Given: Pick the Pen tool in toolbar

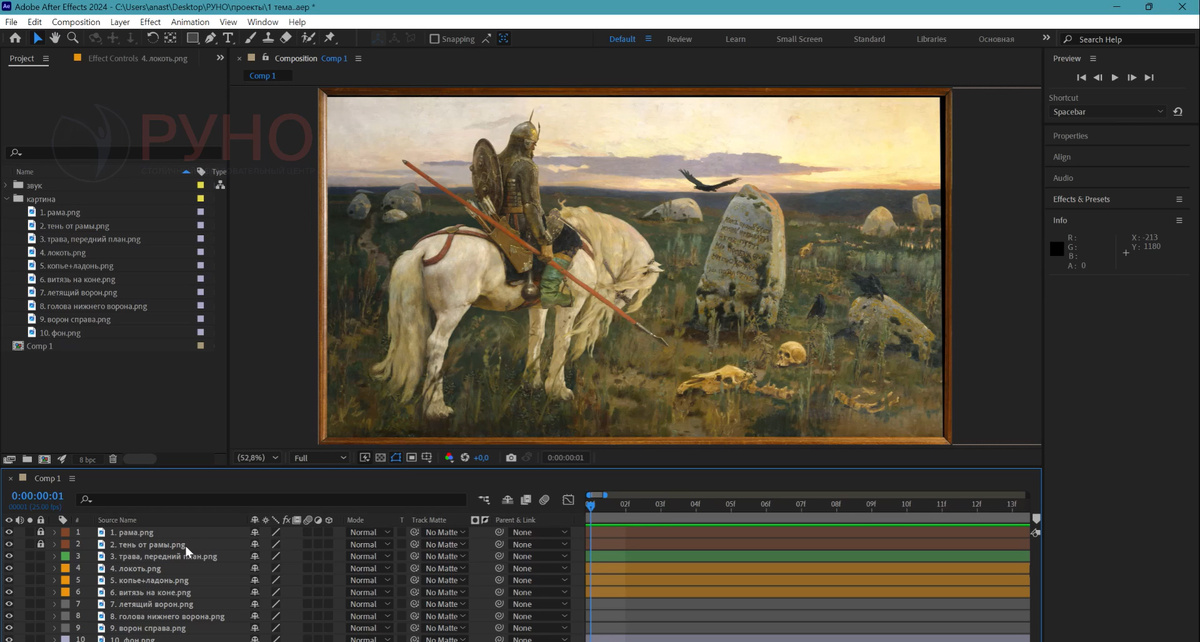Looking at the screenshot, I should (x=210, y=38).
